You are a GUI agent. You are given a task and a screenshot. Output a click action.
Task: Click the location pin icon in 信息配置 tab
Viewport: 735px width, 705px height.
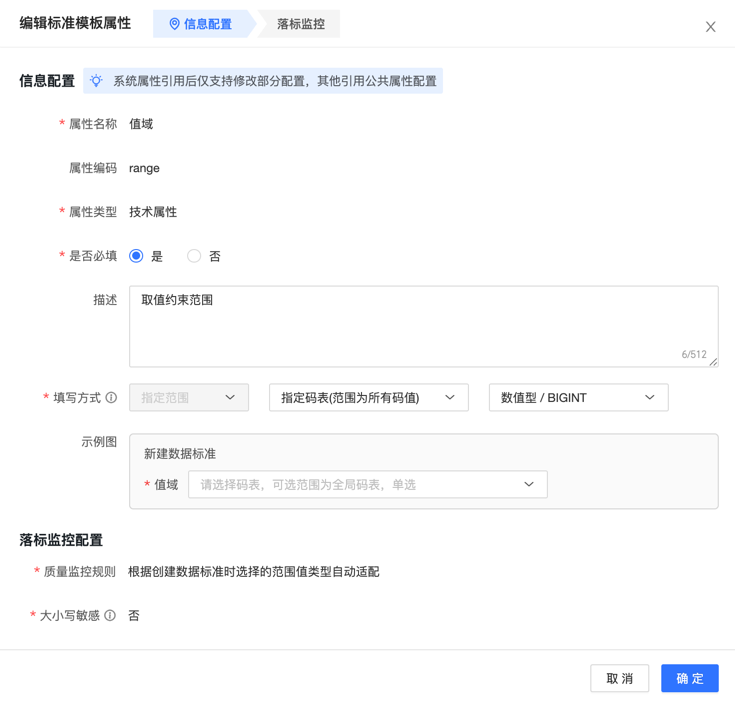point(174,24)
